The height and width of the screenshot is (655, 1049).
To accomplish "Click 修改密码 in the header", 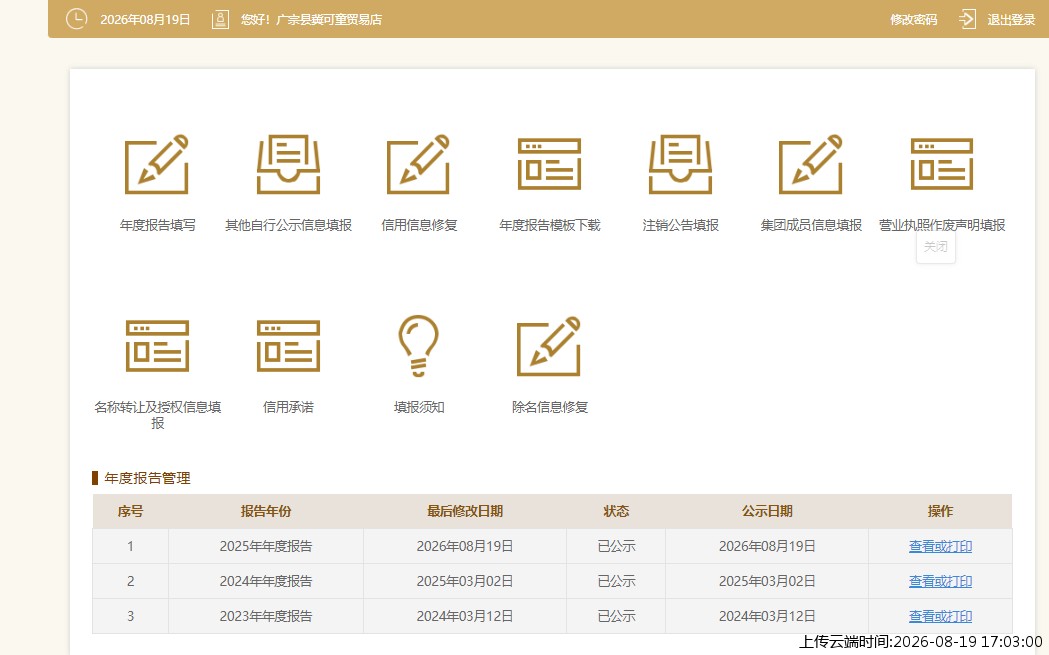I will pos(913,19).
